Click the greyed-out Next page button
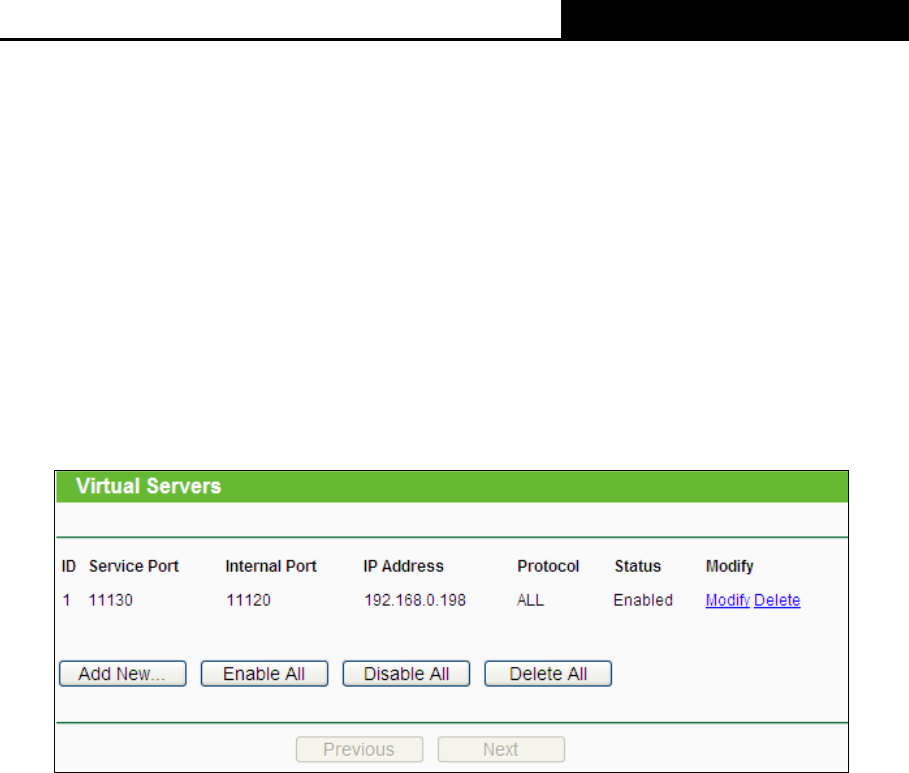The image size is (909, 773). [501, 749]
